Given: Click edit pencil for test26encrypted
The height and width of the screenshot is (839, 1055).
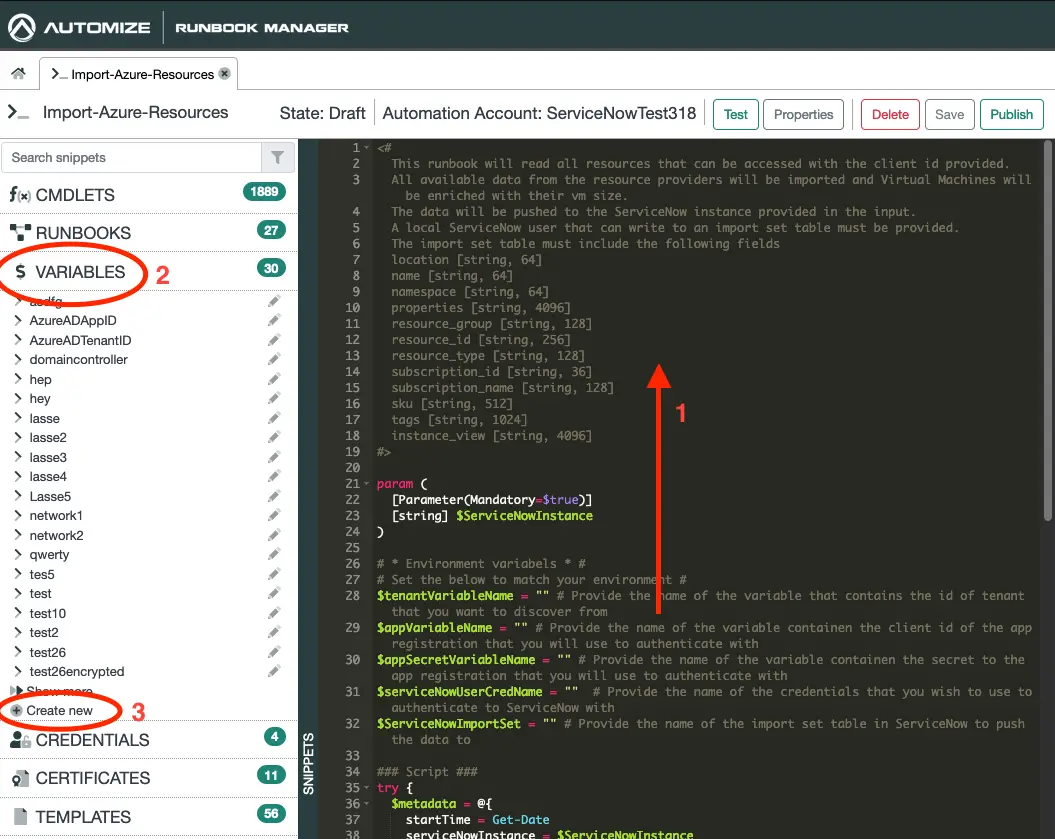Looking at the screenshot, I should coord(274,672).
